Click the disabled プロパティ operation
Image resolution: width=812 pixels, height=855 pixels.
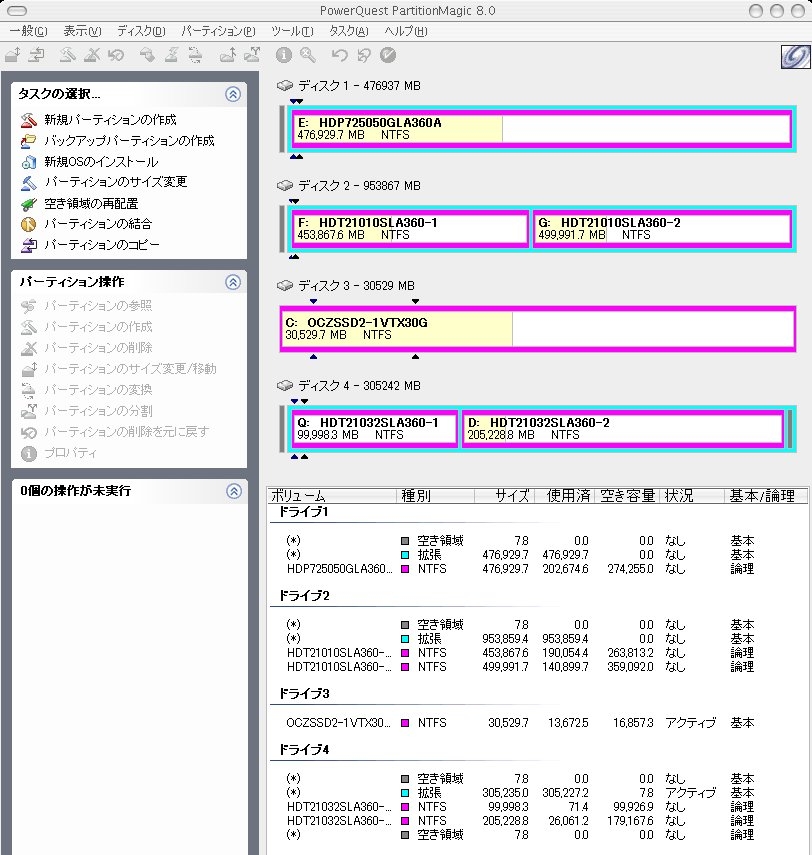[70, 453]
